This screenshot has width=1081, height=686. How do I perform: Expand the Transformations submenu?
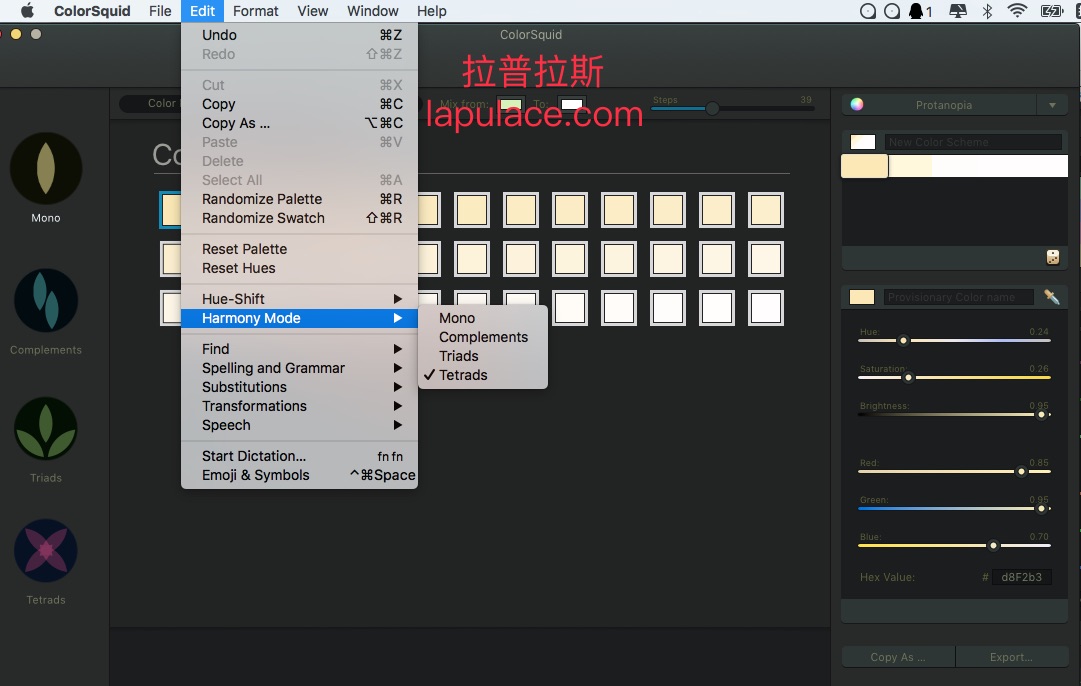click(x=299, y=406)
